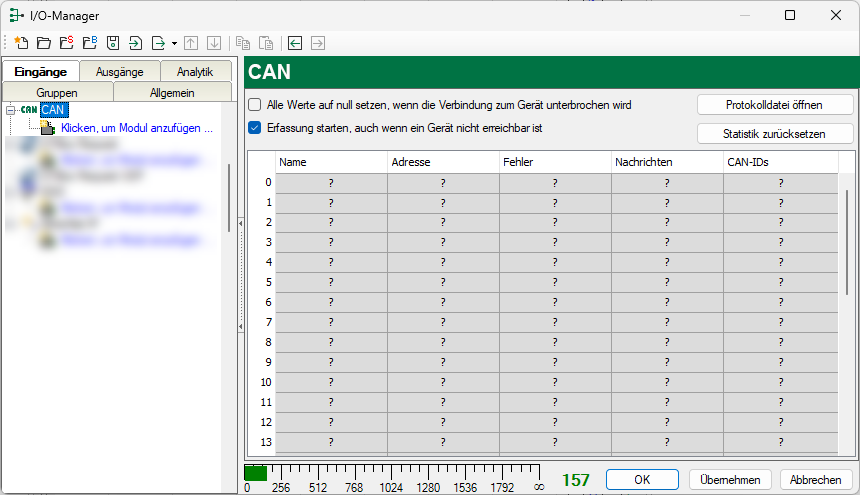
Task: Select row 13 header in the table
Action: [262, 442]
